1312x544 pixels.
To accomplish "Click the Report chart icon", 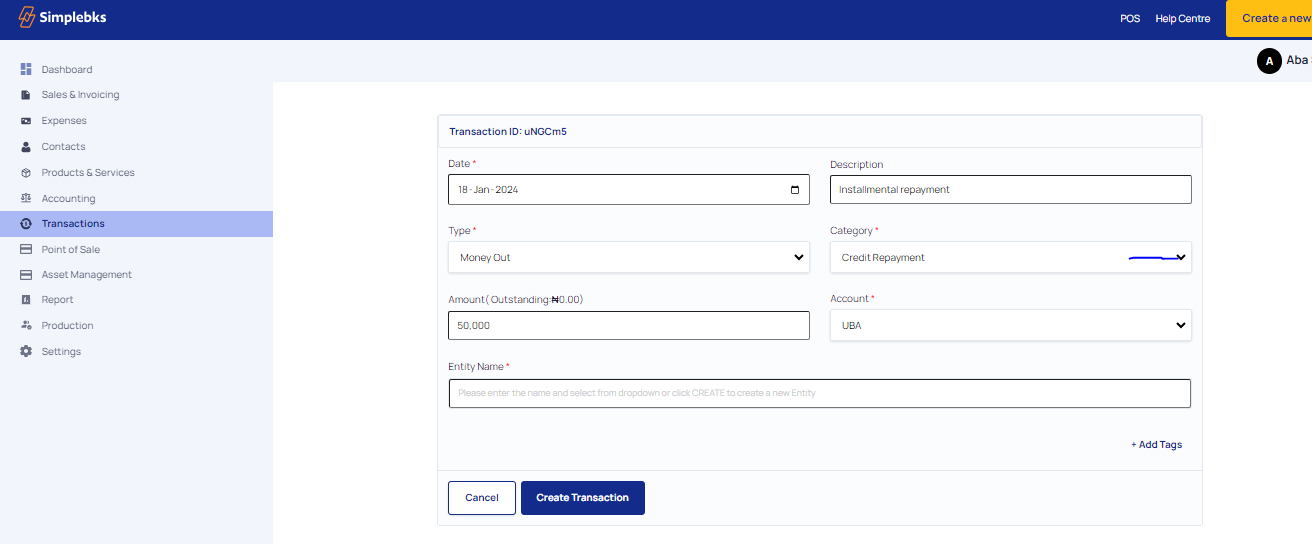I will [26, 300].
